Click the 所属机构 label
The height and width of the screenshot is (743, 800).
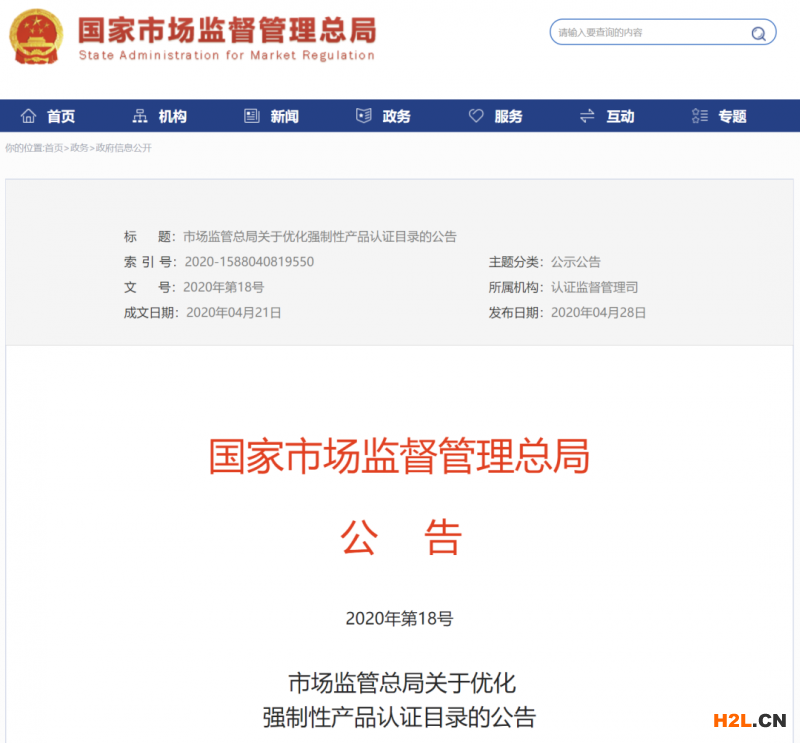tap(516, 287)
